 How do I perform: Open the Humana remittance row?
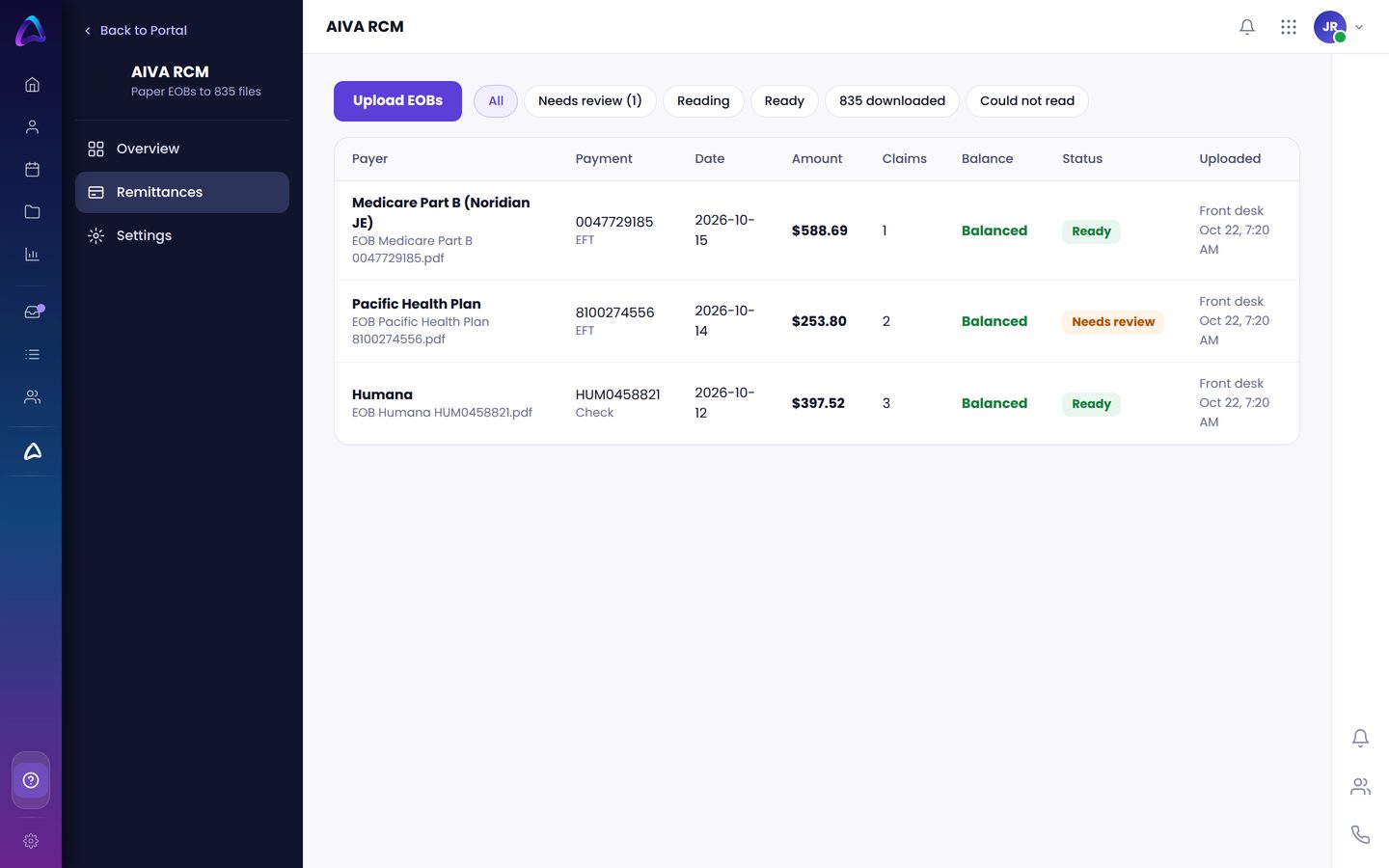coord(817,403)
